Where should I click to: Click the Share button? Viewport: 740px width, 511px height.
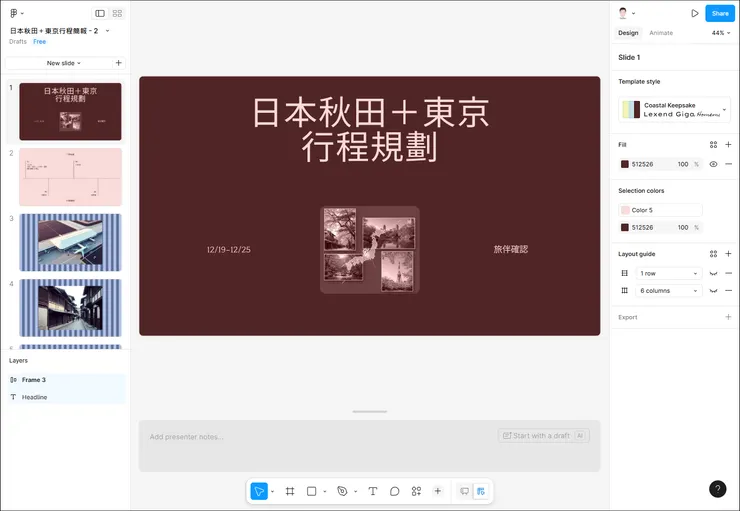720,13
